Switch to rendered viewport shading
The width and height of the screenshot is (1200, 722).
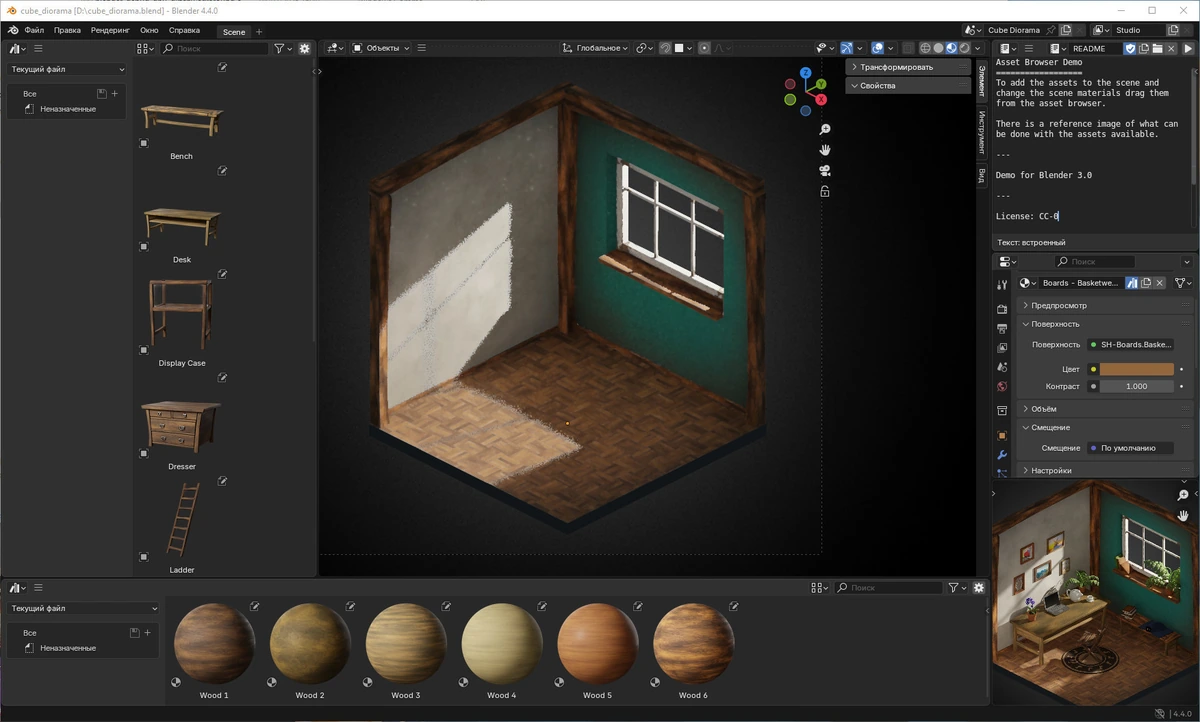[x=964, y=48]
